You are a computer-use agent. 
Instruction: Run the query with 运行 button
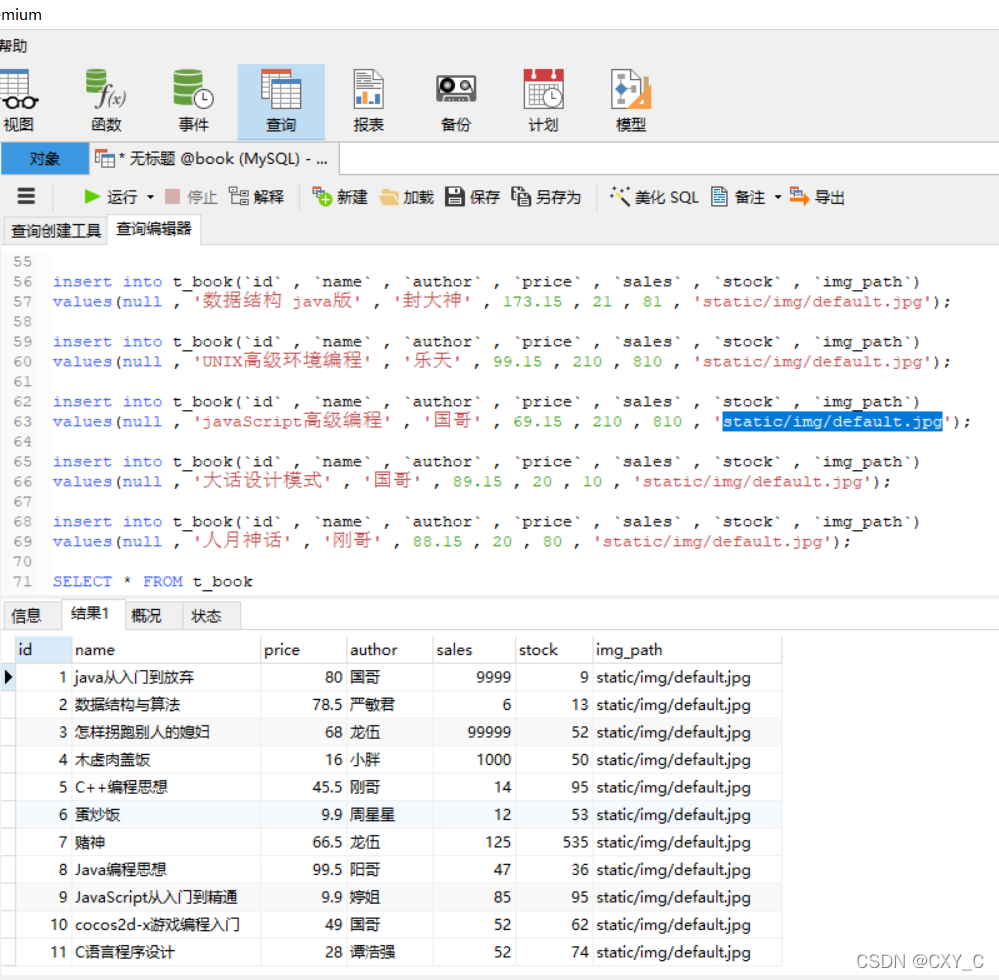click(111, 197)
